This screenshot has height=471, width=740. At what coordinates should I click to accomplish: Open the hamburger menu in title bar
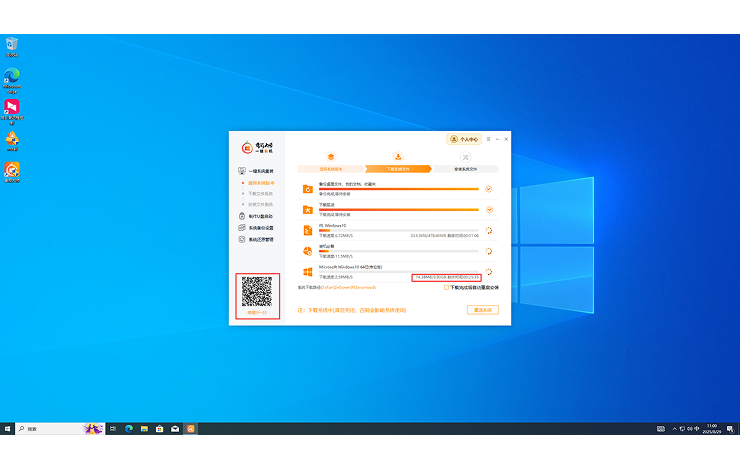(487, 140)
